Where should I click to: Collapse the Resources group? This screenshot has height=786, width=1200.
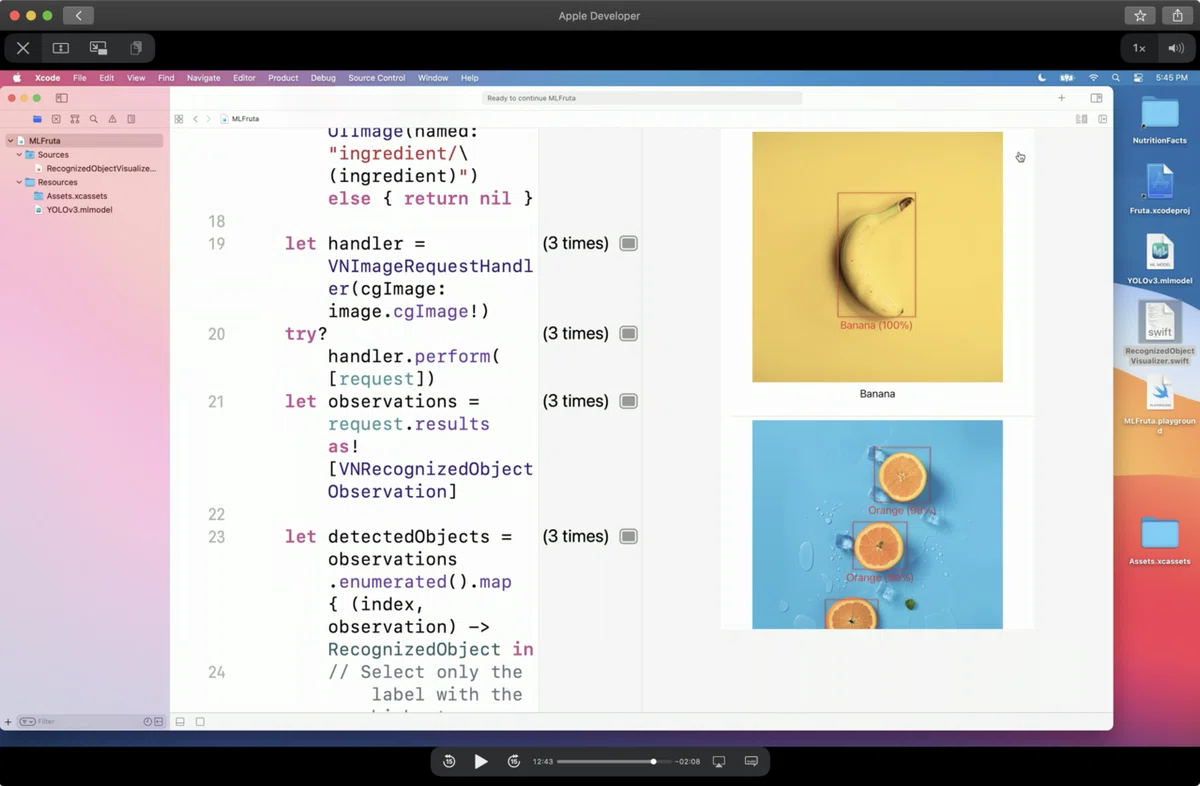pyautogui.click(x=19, y=182)
